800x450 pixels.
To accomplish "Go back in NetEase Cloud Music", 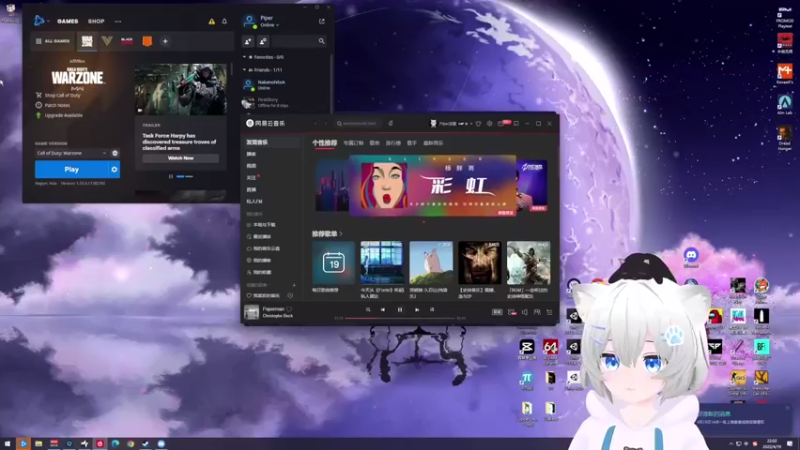I will coord(315,123).
